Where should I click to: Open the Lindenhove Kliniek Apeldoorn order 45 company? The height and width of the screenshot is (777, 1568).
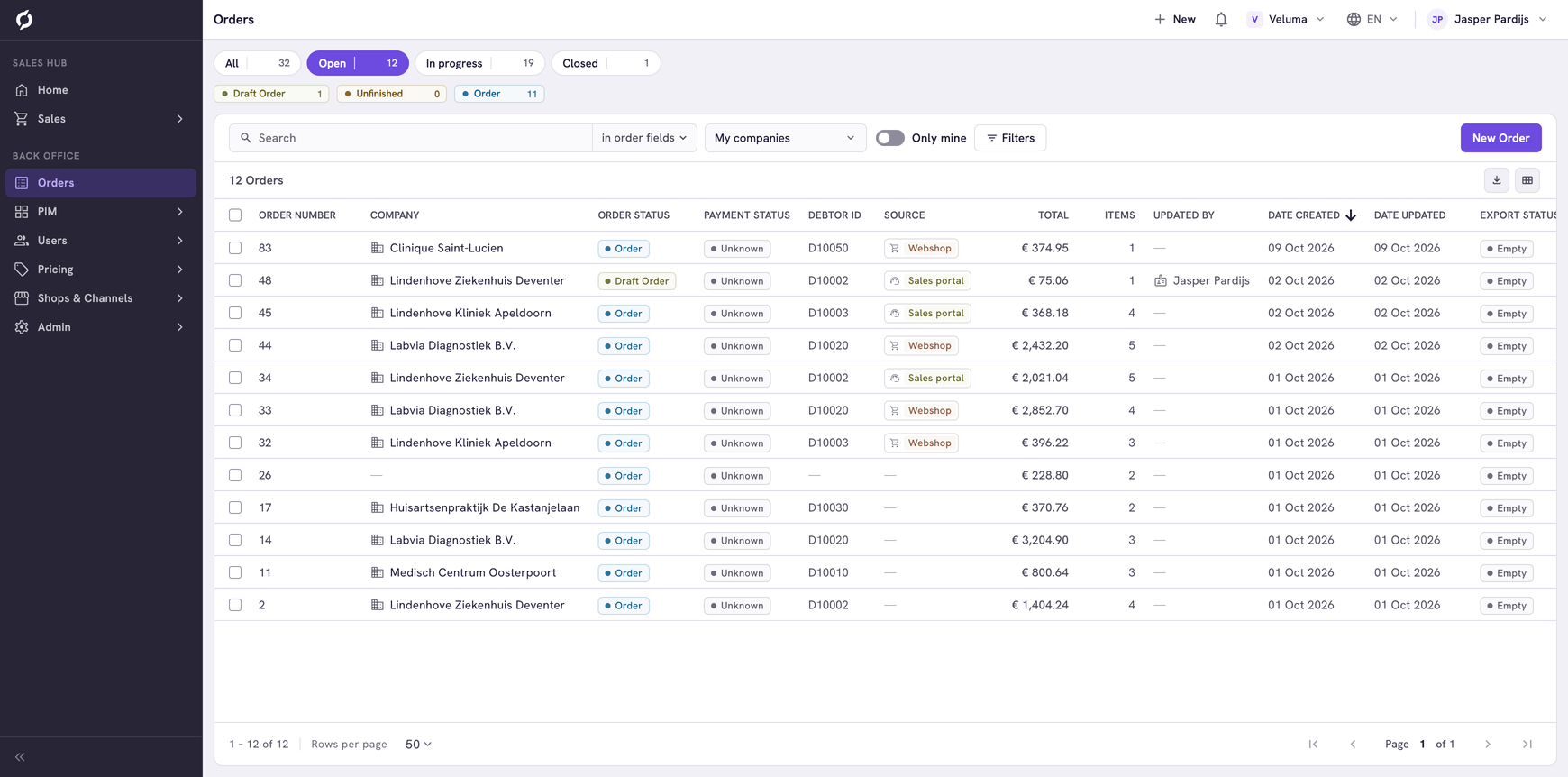coord(469,313)
